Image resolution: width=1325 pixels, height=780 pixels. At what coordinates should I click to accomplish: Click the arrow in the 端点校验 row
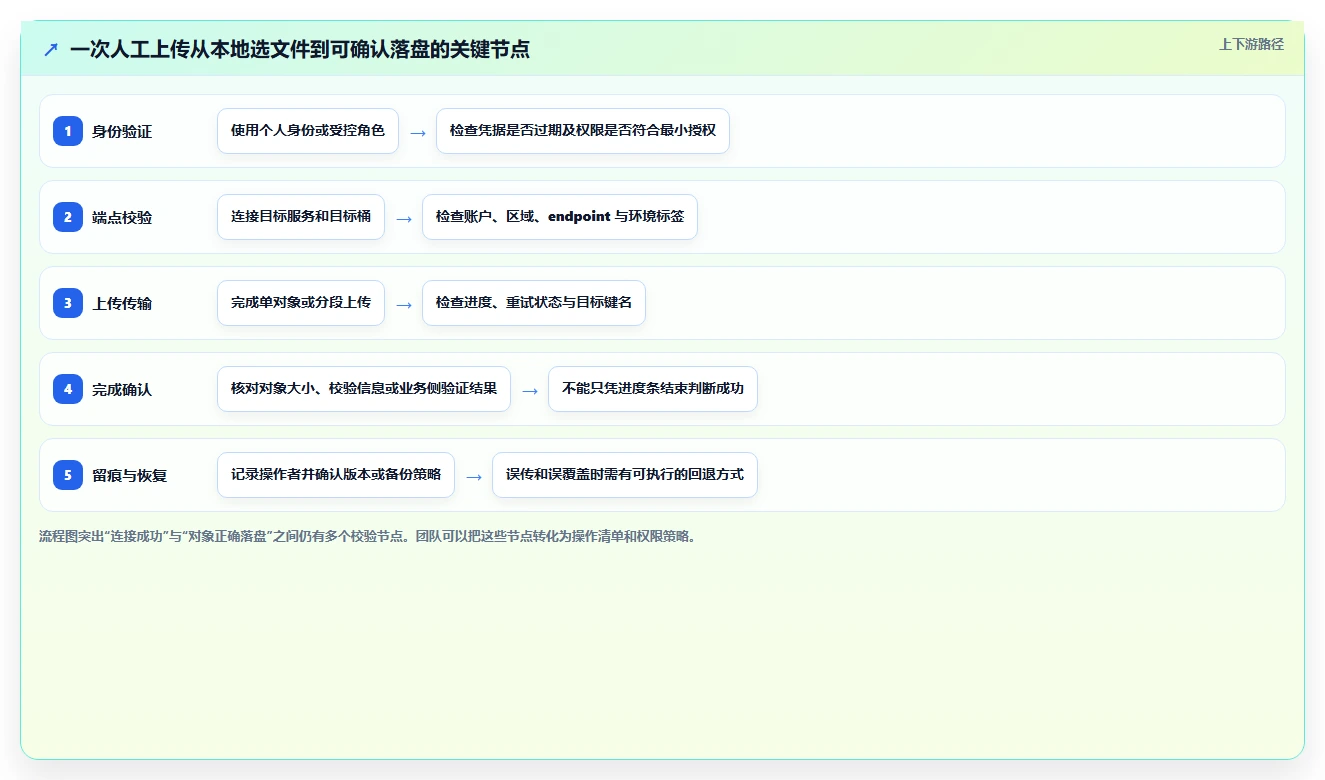coord(404,218)
